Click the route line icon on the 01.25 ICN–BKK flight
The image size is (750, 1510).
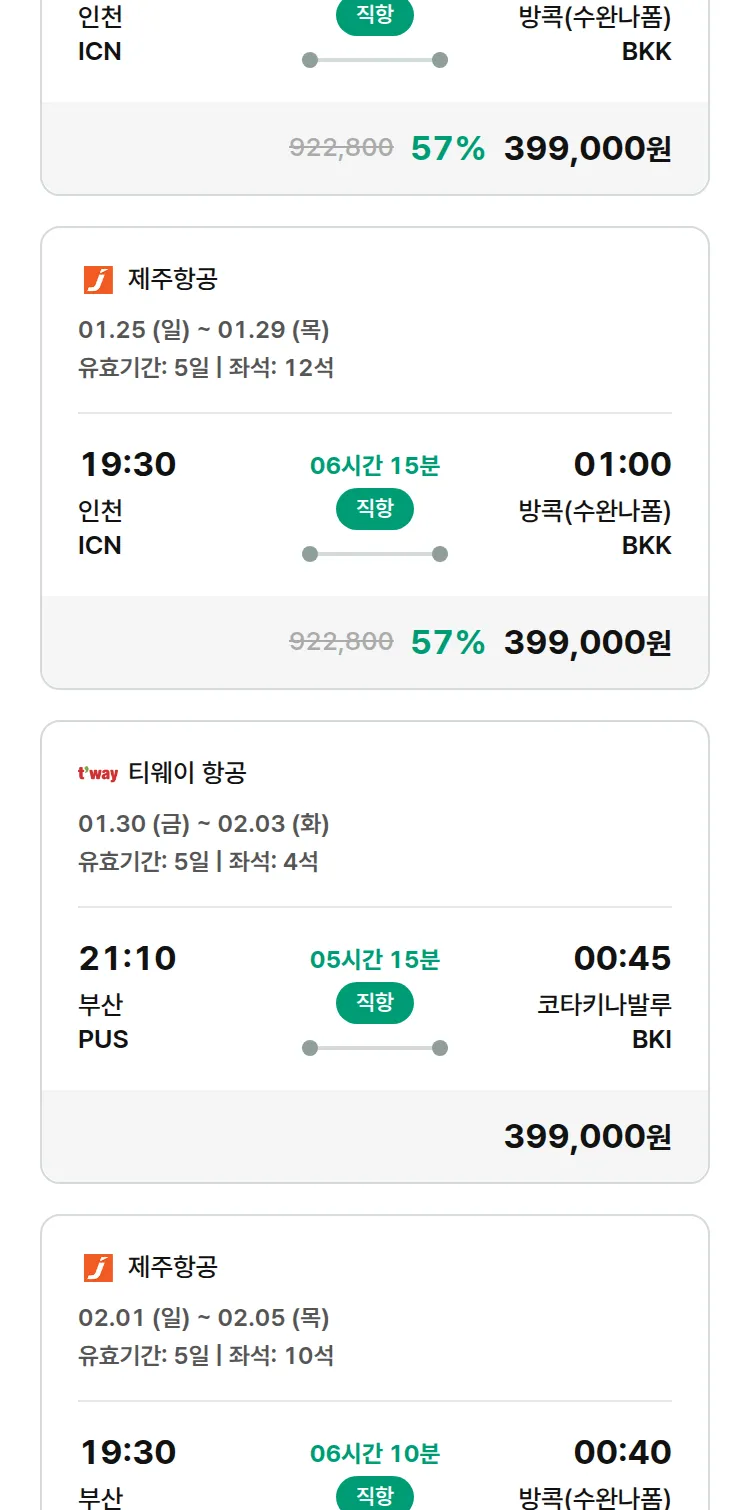tap(375, 554)
